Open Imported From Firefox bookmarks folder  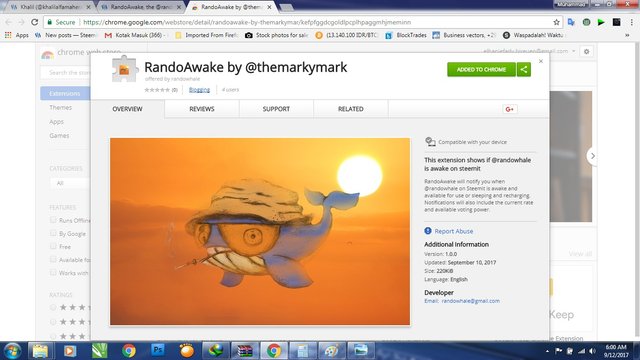pyautogui.click(x=207, y=35)
